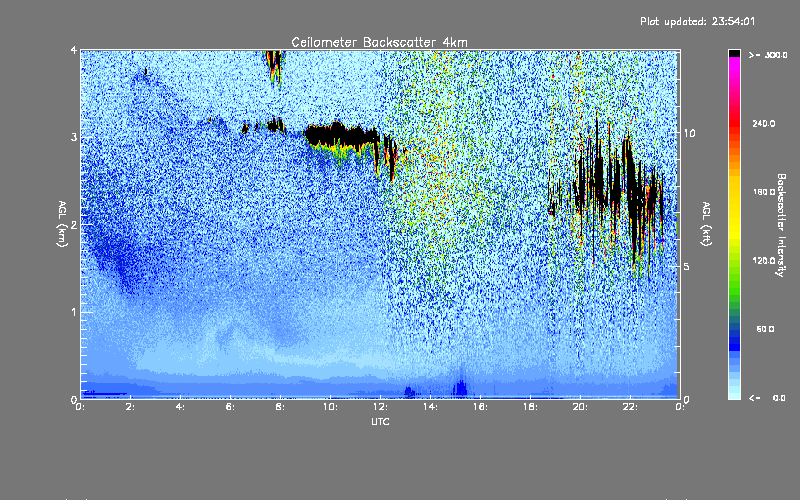Click the "3" tick on km axis

[74, 137]
